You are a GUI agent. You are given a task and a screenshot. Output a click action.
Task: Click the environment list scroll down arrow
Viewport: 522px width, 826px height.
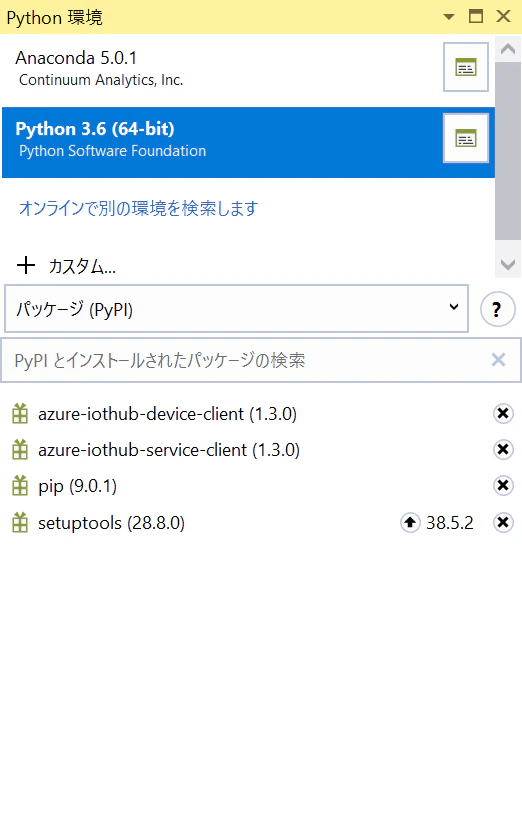(x=508, y=264)
